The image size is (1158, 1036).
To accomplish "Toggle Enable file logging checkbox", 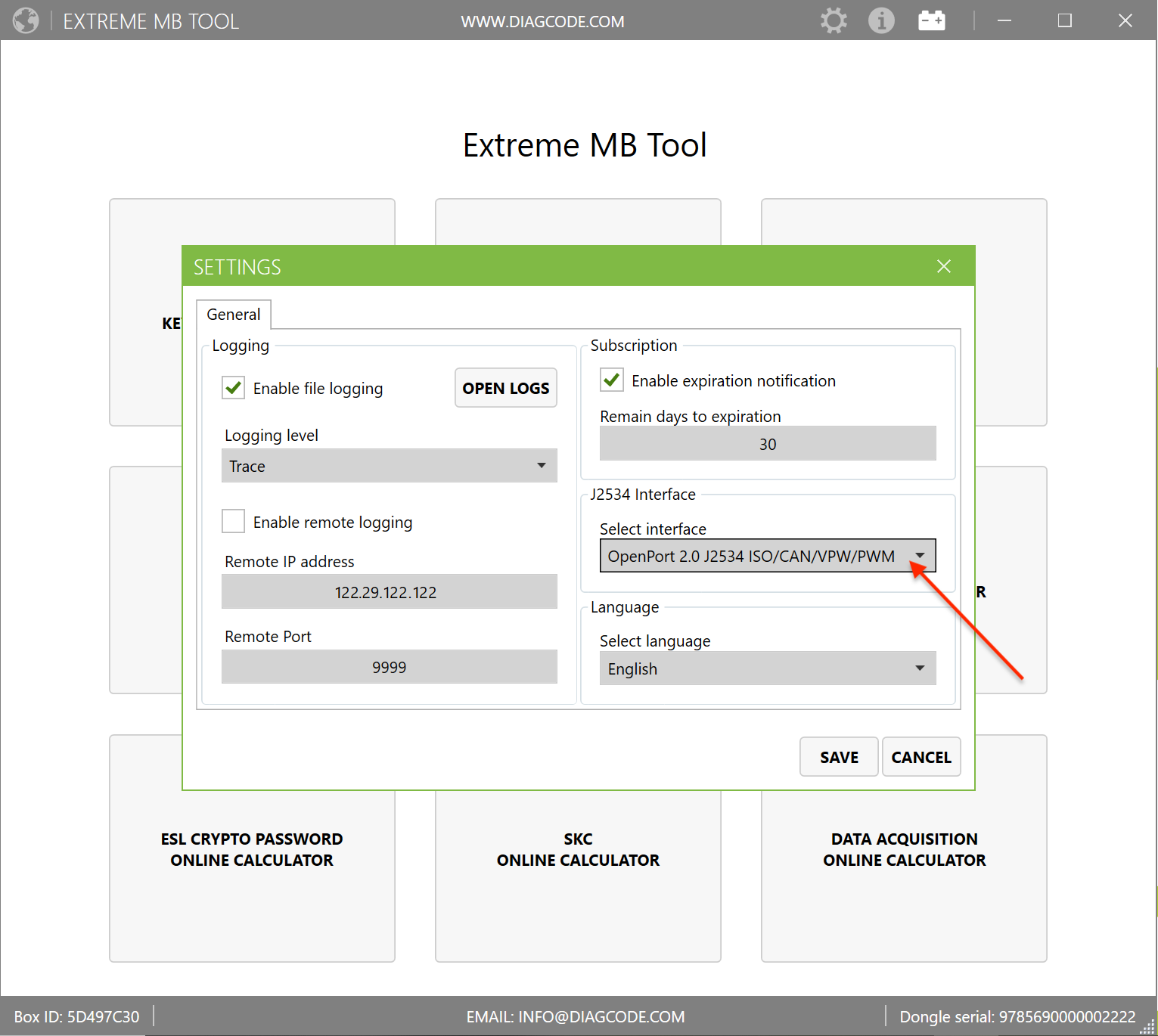I will [233, 388].
